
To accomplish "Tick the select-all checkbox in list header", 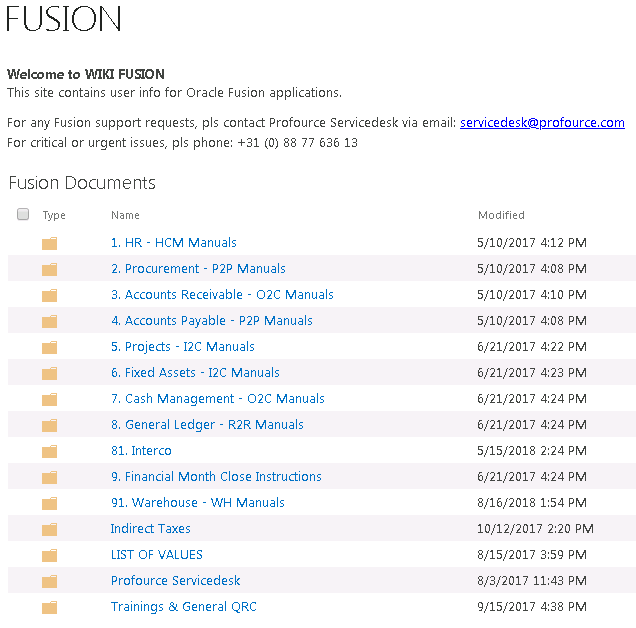I will [23, 214].
